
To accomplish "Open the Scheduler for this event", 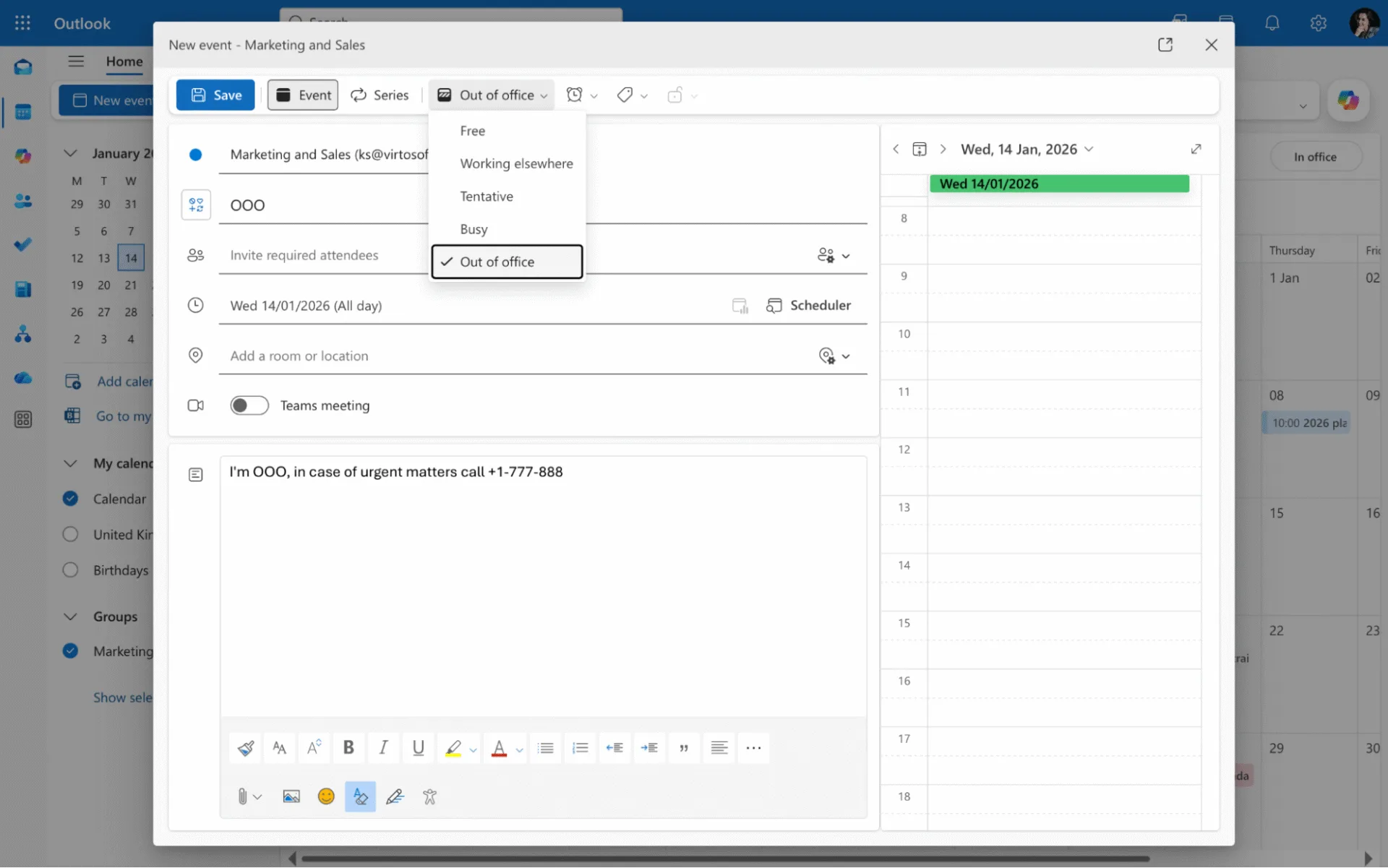I will [808, 305].
